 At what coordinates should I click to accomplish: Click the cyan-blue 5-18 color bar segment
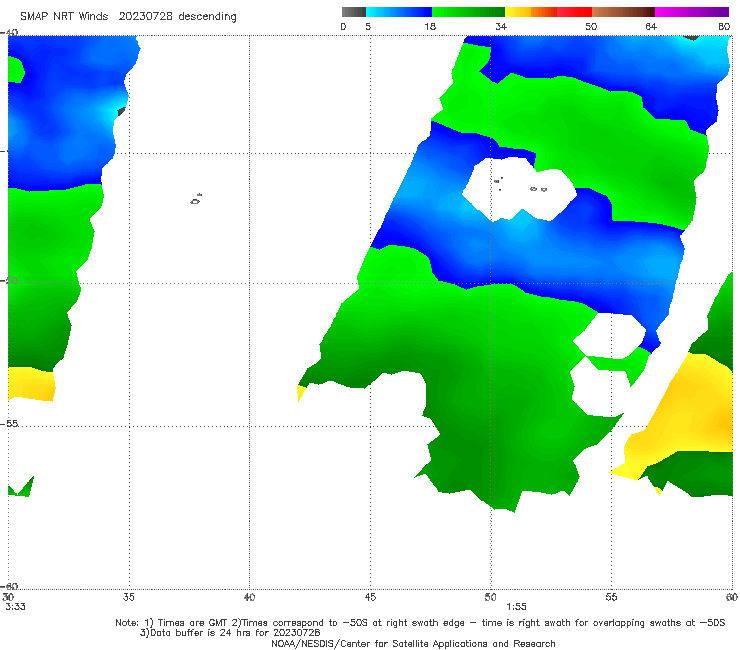(x=399, y=12)
